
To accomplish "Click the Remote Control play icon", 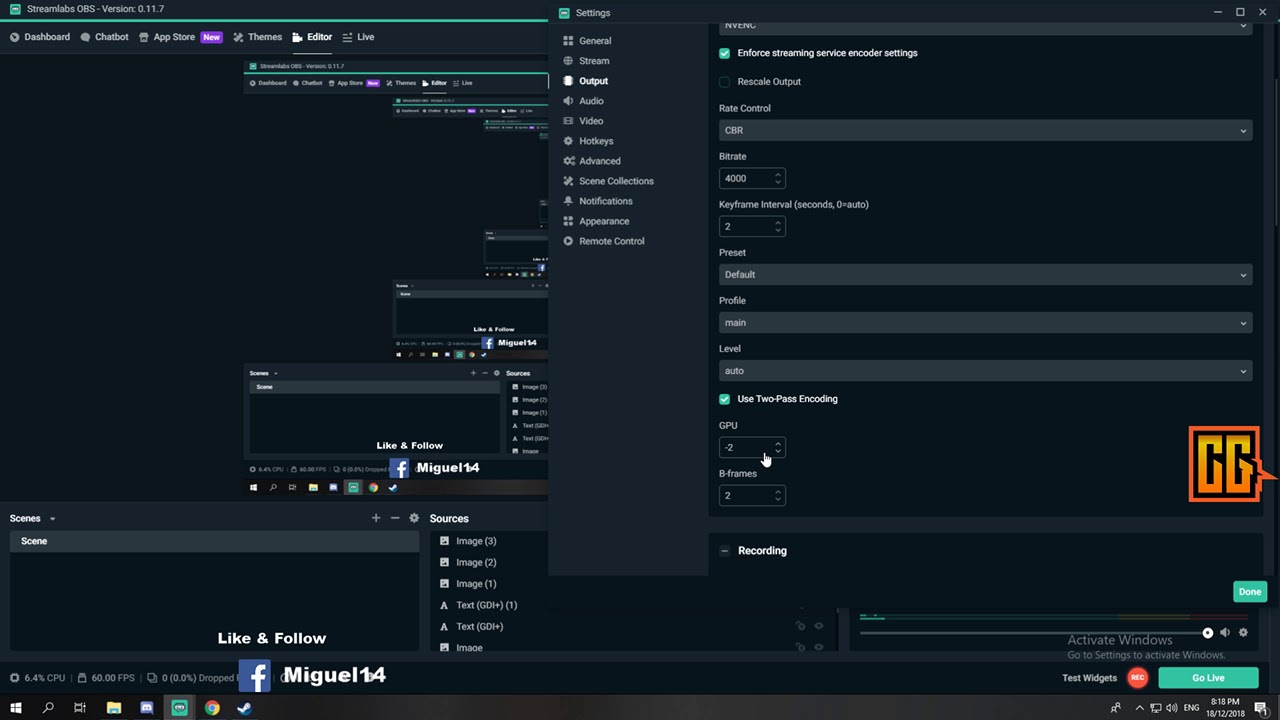I will click(568, 241).
